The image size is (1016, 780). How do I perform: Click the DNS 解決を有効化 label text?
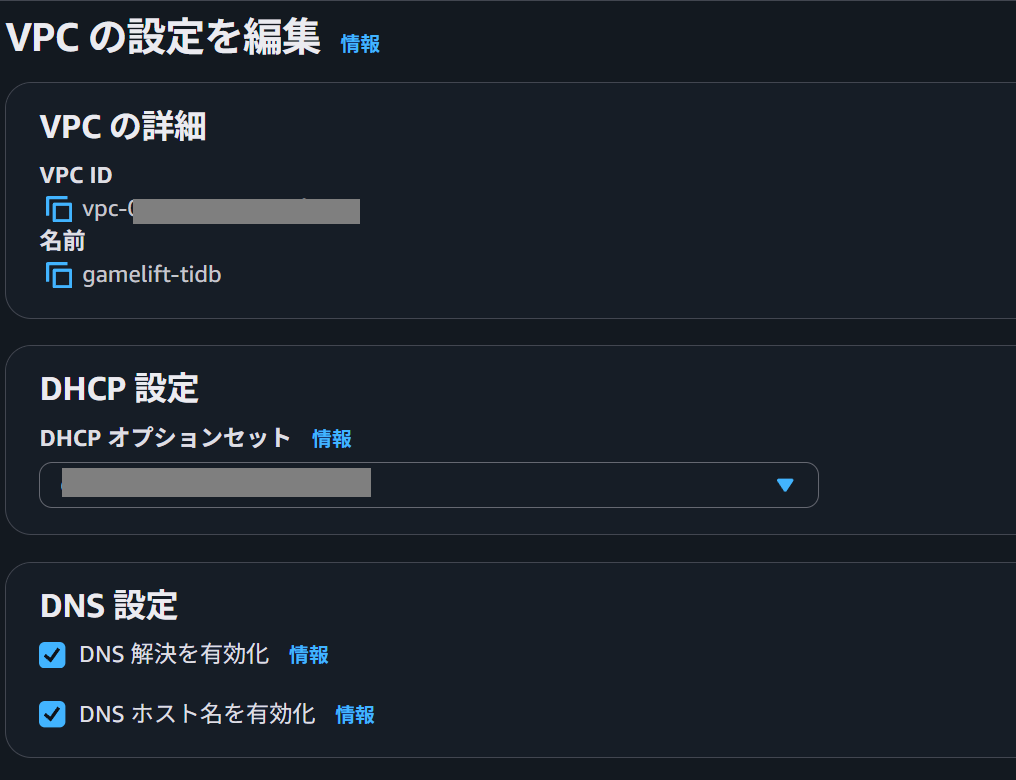(x=174, y=654)
